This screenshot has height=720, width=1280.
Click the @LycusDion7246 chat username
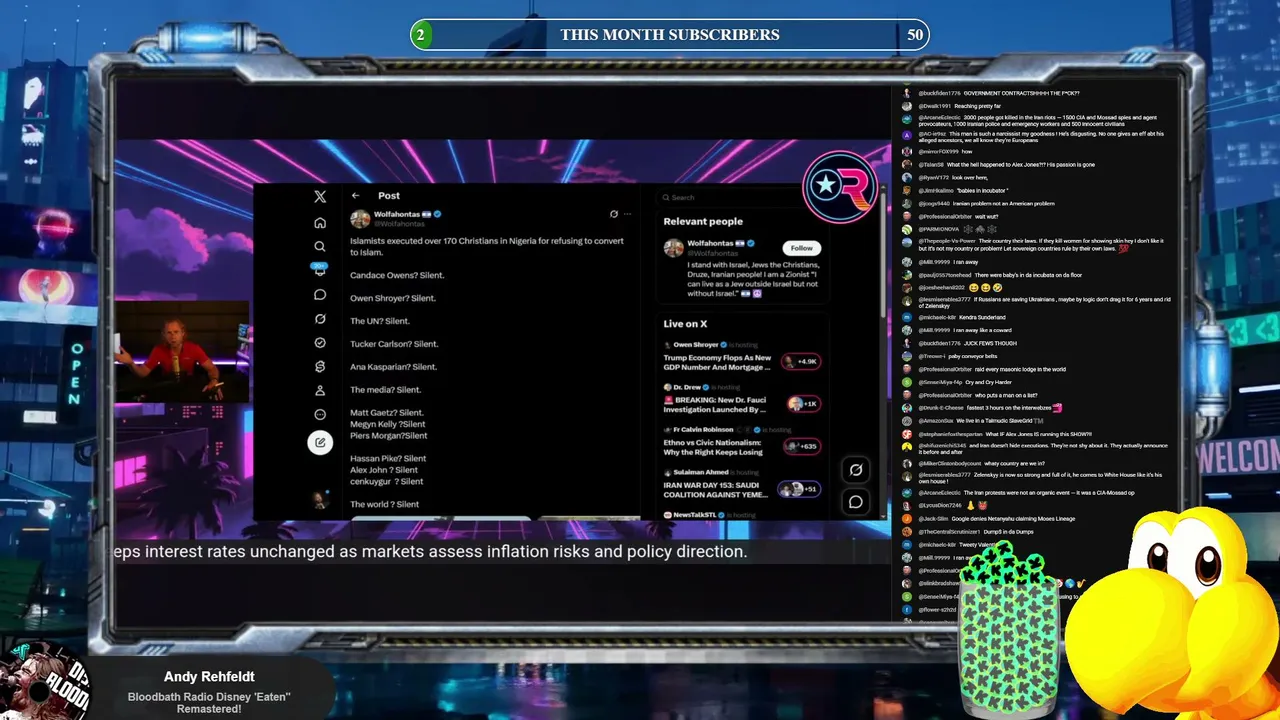[x=940, y=506]
